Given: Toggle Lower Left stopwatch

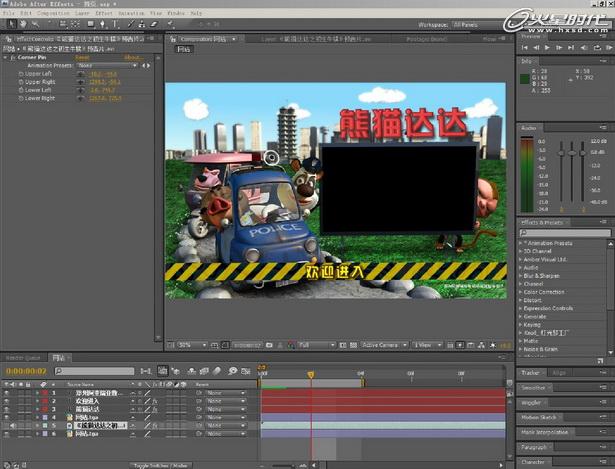Looking at the screenshot, I should [x=21, y=90].
